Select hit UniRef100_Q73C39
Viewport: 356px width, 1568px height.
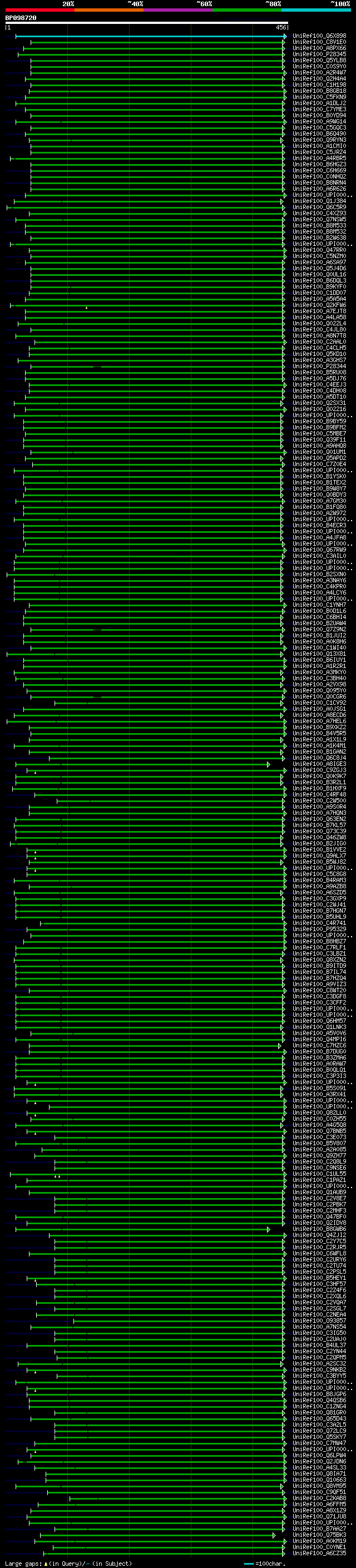point(319,832)
